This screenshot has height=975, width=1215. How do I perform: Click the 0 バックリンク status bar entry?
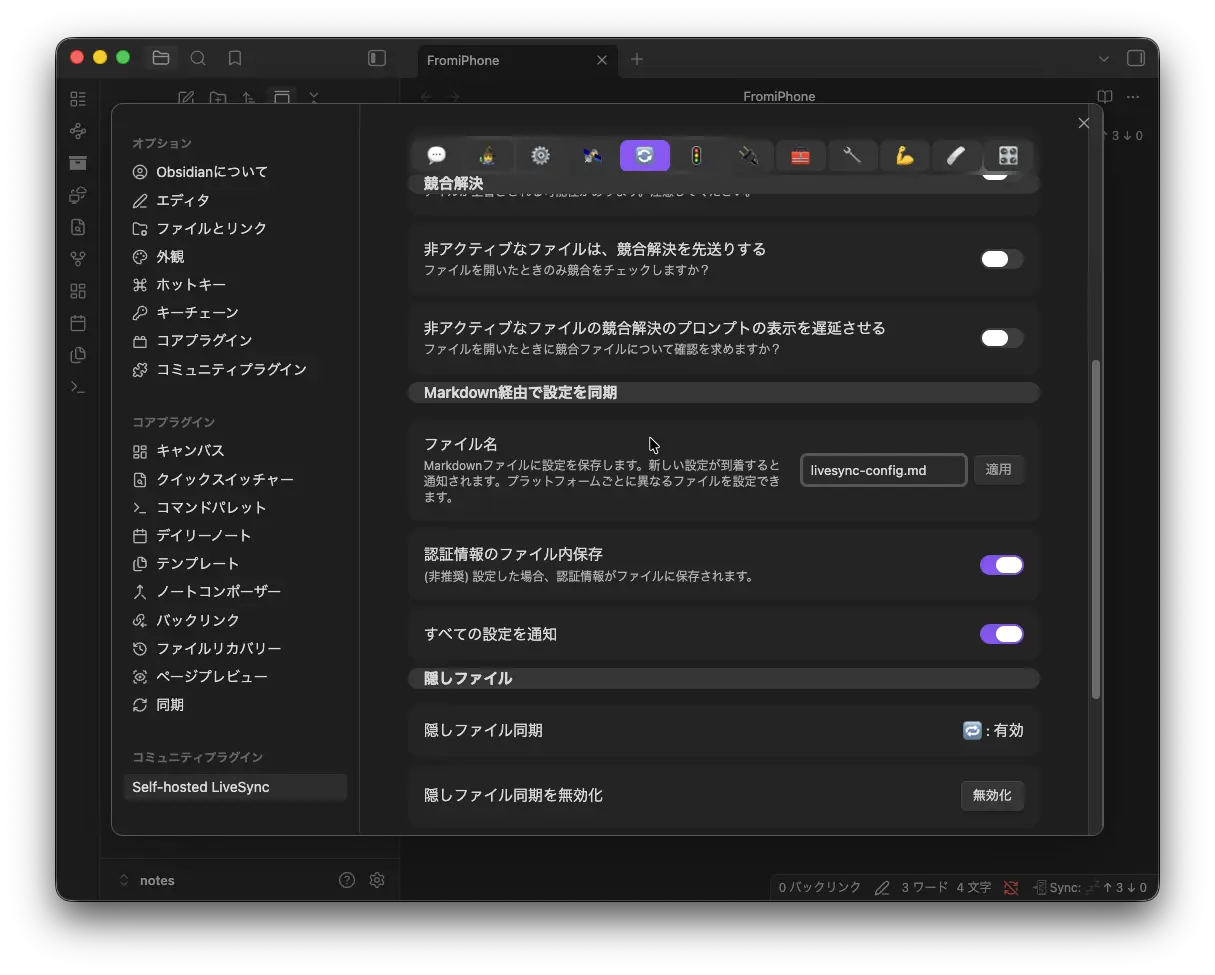[820, 887]
